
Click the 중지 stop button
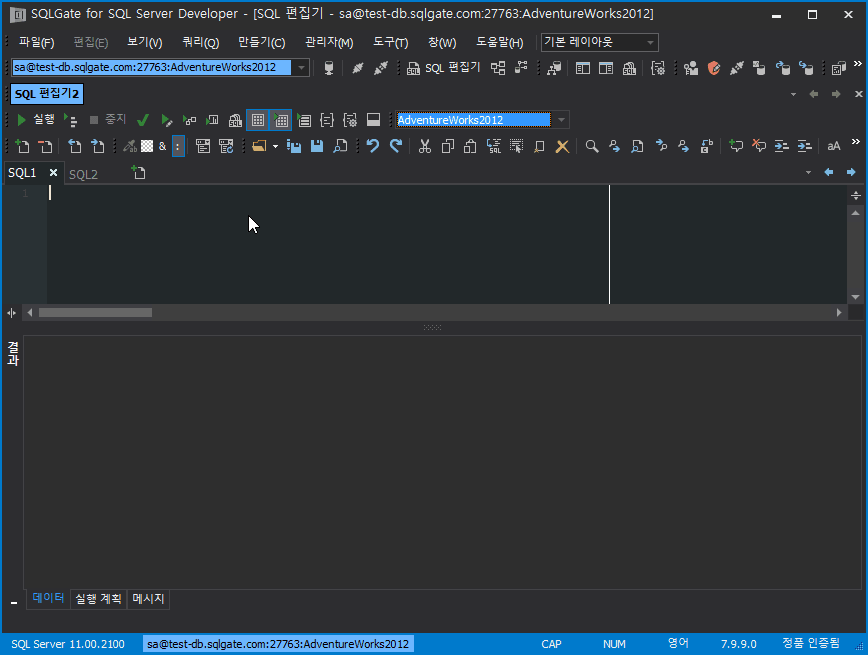pyautogui.click(x=108, y=120)
